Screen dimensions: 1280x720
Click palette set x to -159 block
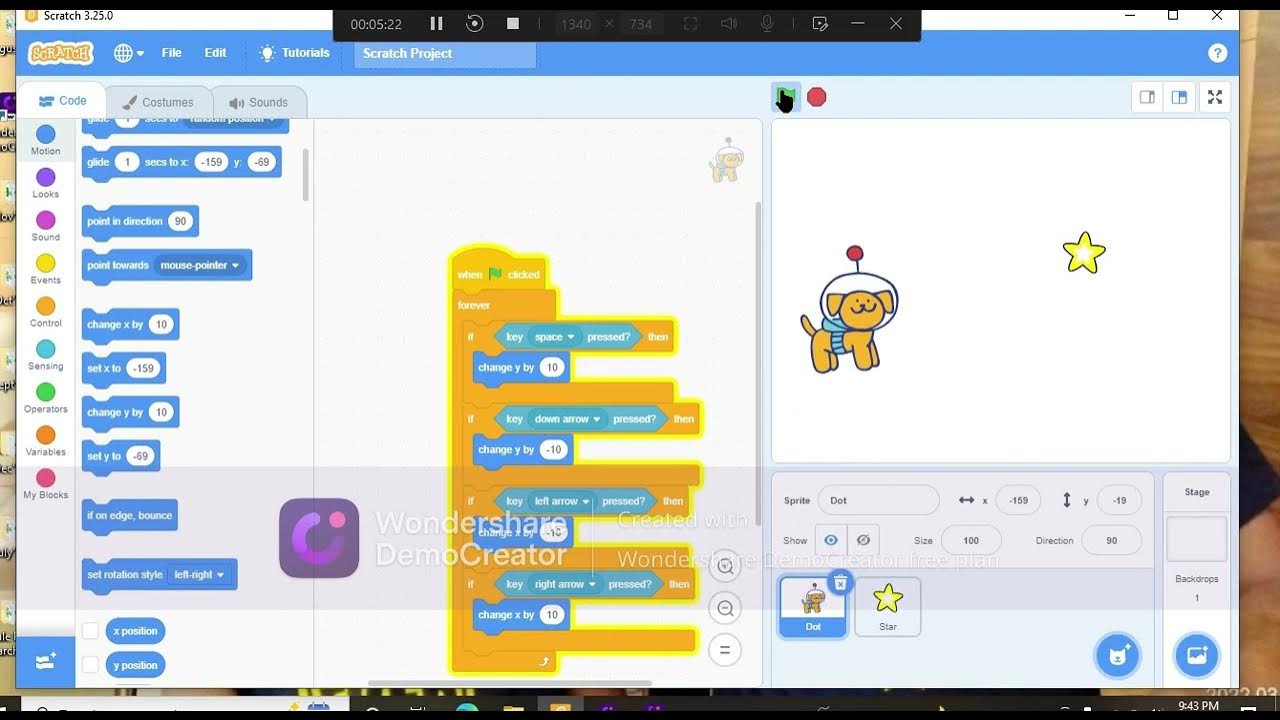[x=123, y=369]
